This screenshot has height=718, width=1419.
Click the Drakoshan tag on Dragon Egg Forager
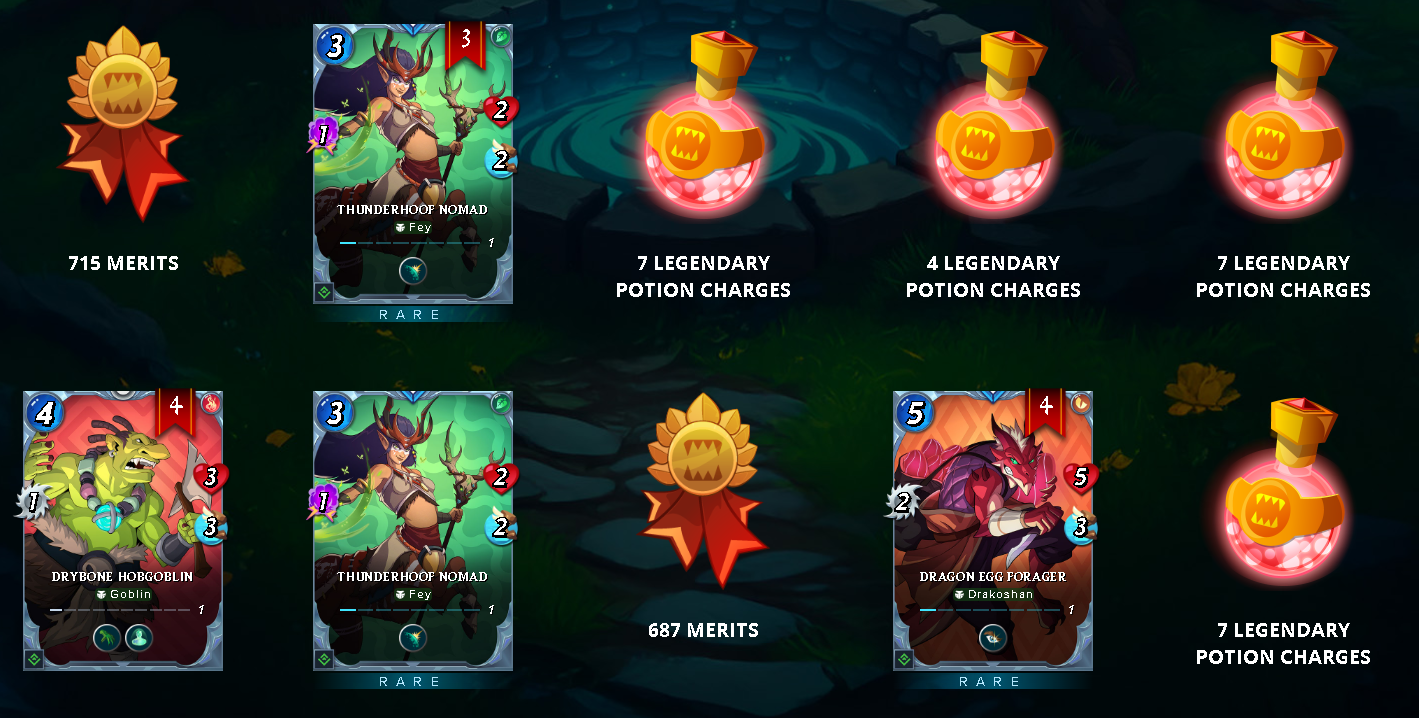[993, 594]
